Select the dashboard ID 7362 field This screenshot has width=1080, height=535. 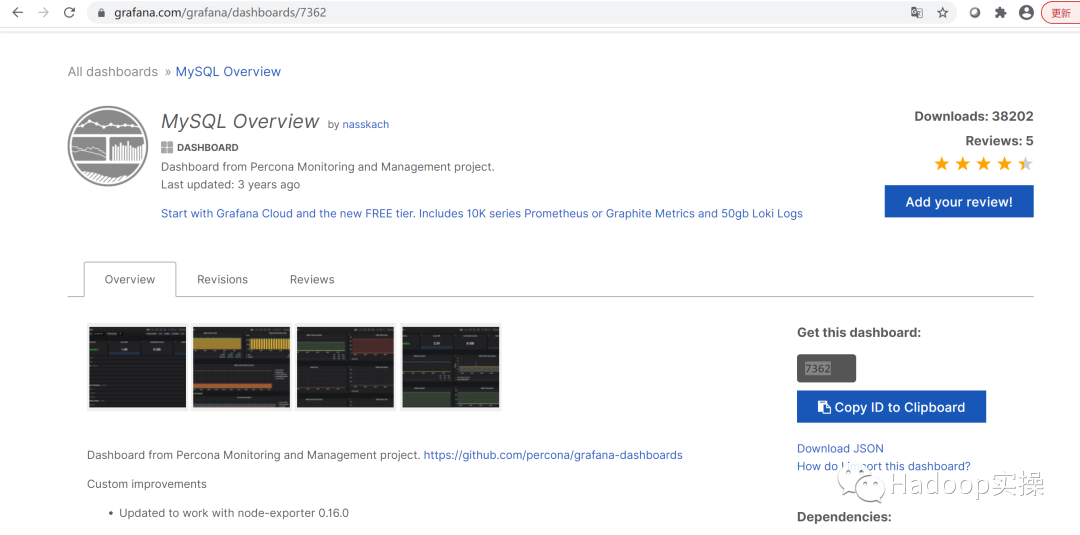tap(827, 368)
